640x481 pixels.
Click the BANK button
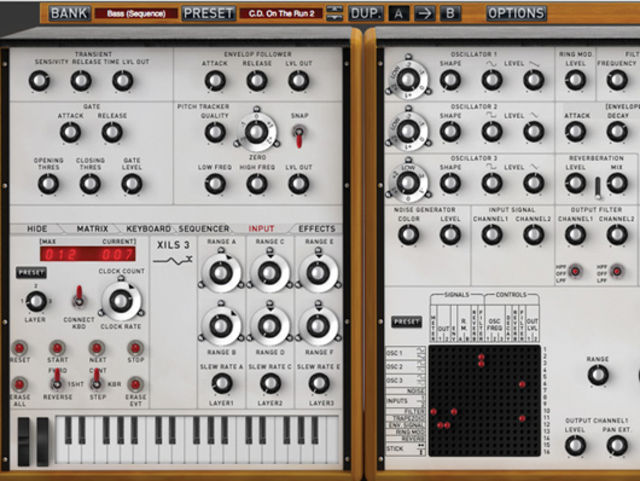tap(69, 13)
